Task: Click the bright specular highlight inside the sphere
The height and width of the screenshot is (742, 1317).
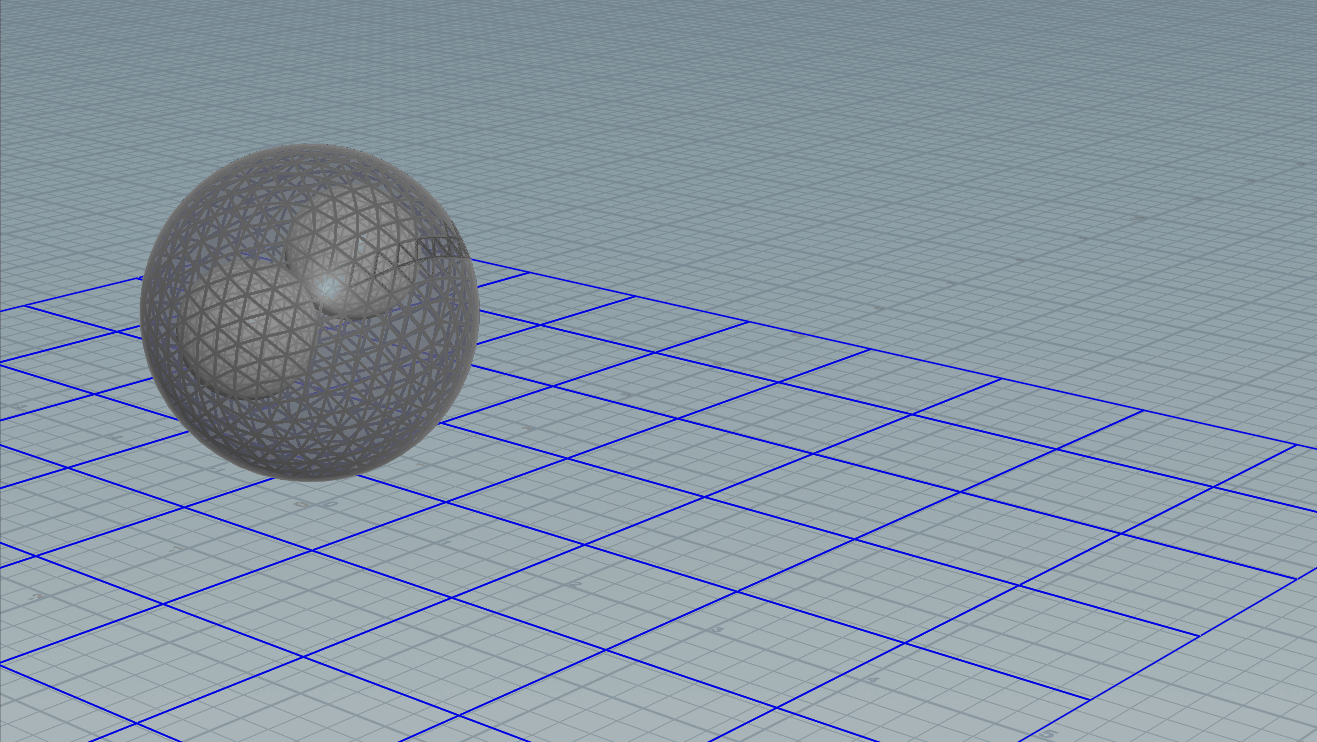Action: pos(333,287)
